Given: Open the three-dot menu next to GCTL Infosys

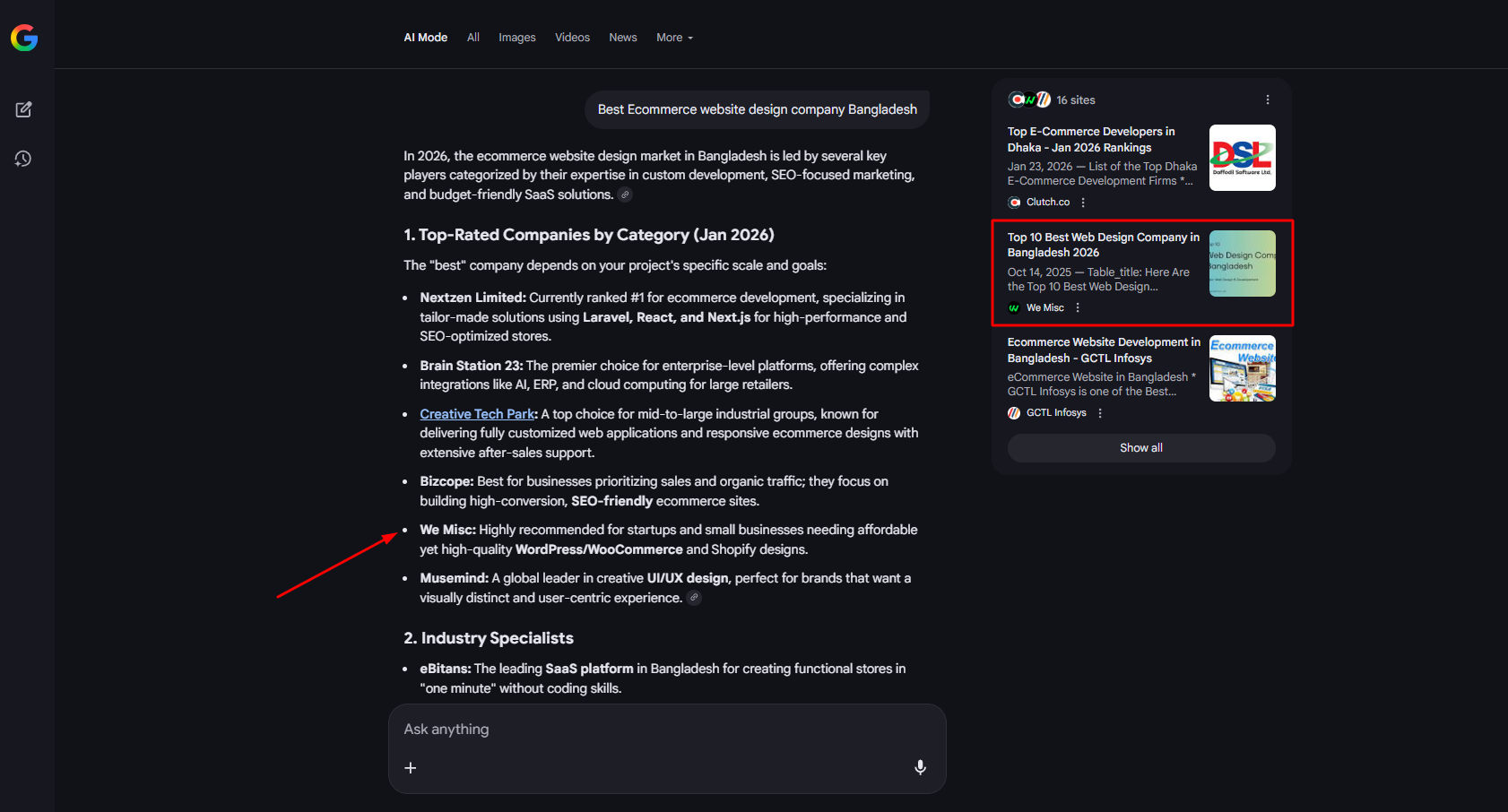Looking at the screenshot, I should click(x=1100, y=413).
